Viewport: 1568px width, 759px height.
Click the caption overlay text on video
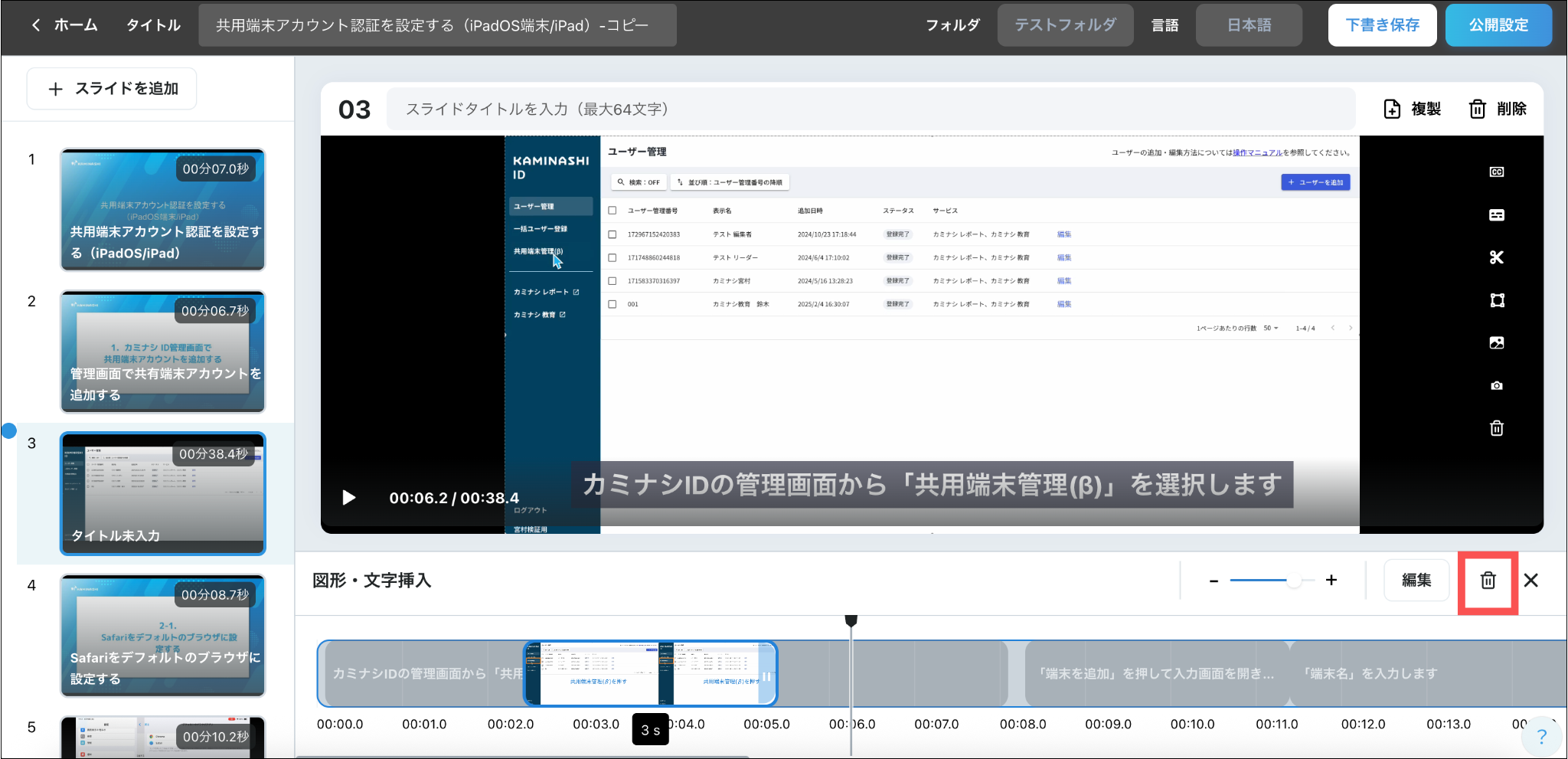932,485
